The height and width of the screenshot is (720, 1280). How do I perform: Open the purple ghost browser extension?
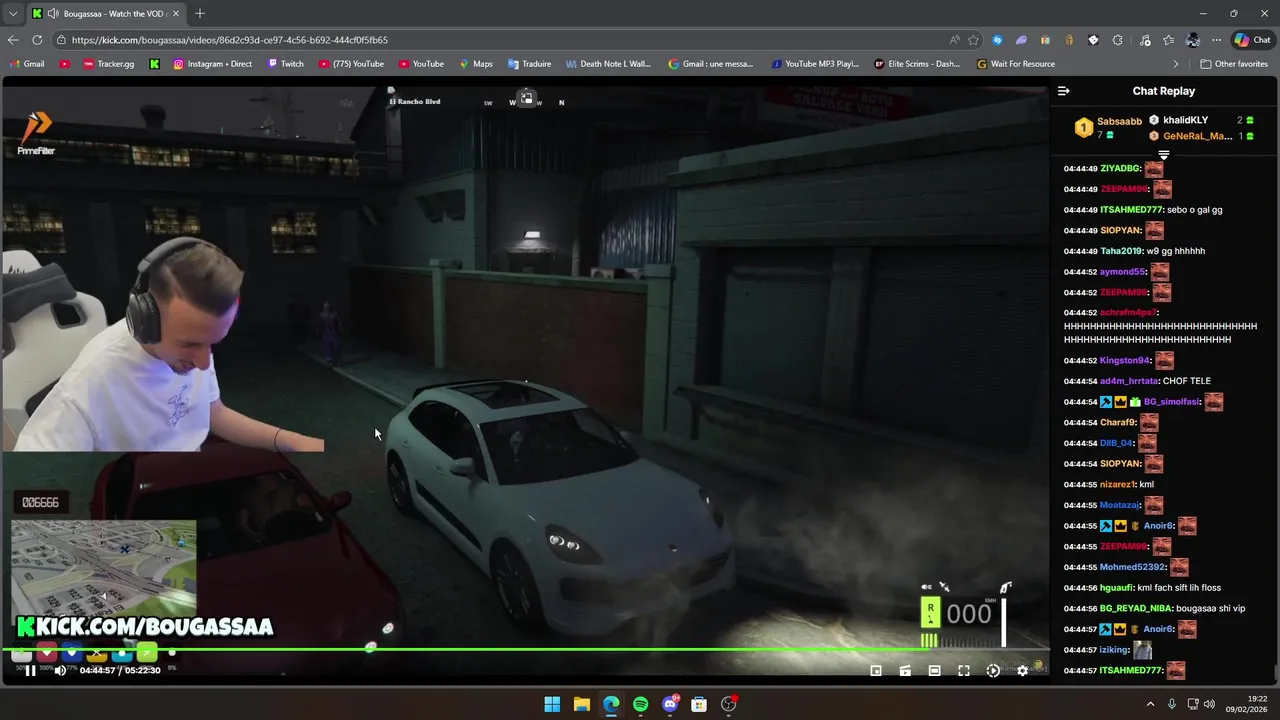(x=1021, y=40)
